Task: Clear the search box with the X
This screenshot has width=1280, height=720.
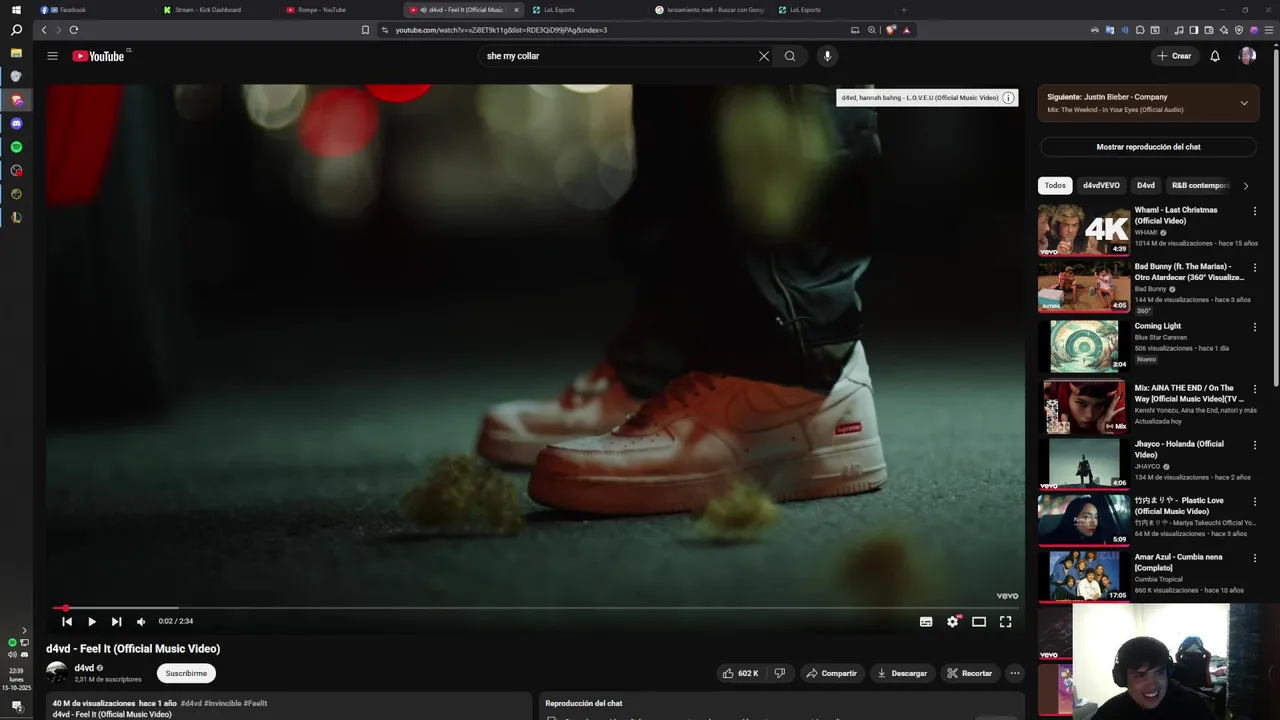Action: (764, 56)
